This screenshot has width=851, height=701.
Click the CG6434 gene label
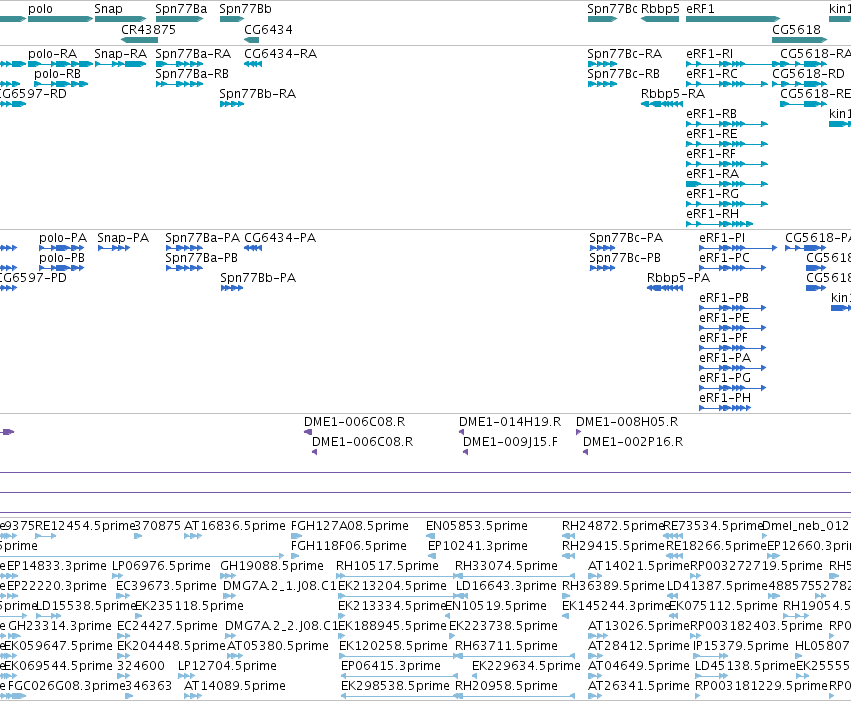point(268,29)
